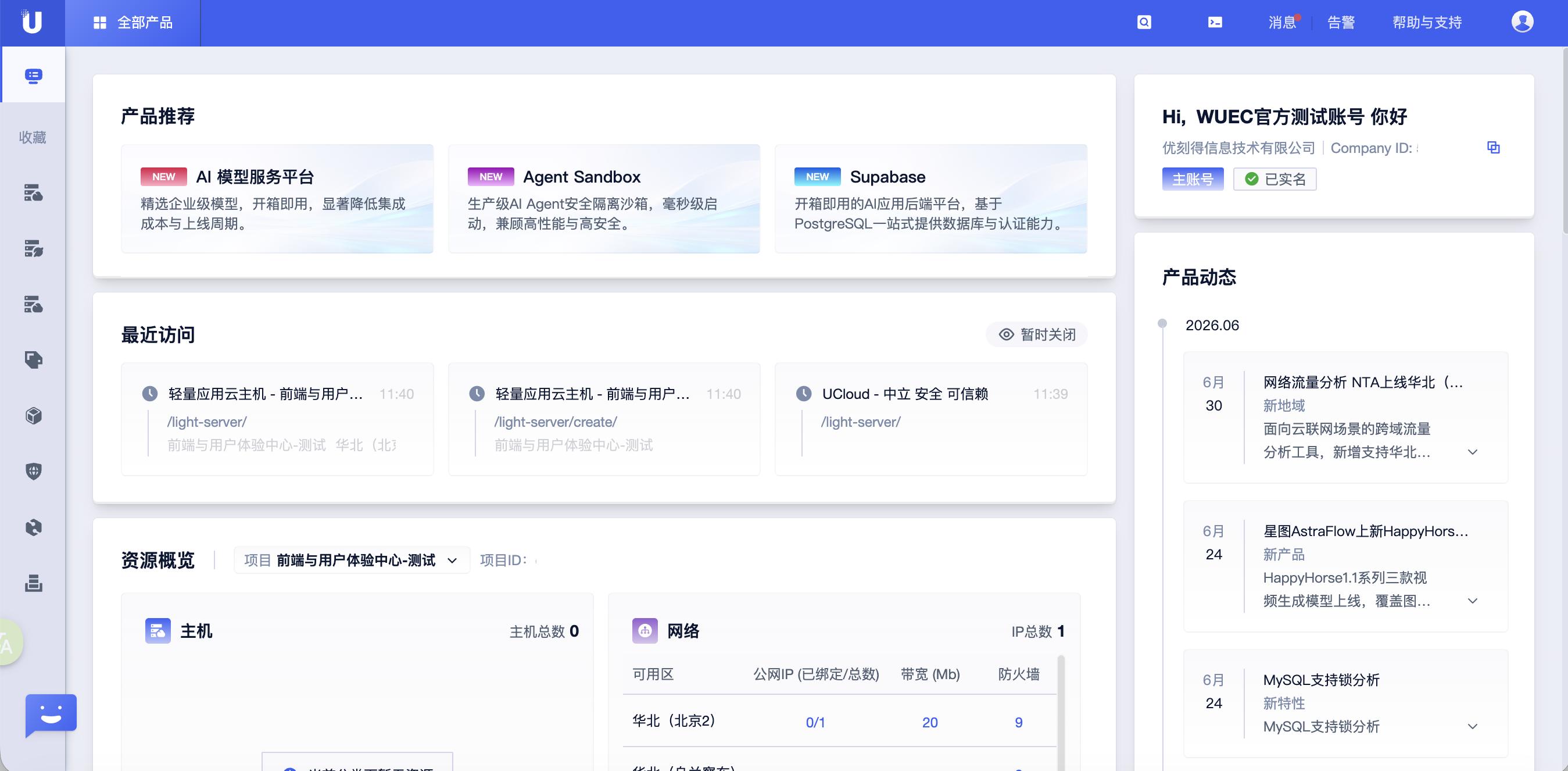This screenshot has width=1568, height=771.
Task: Expand the 网络流量分析 NTA news entry
Action: coord(1472,452)
